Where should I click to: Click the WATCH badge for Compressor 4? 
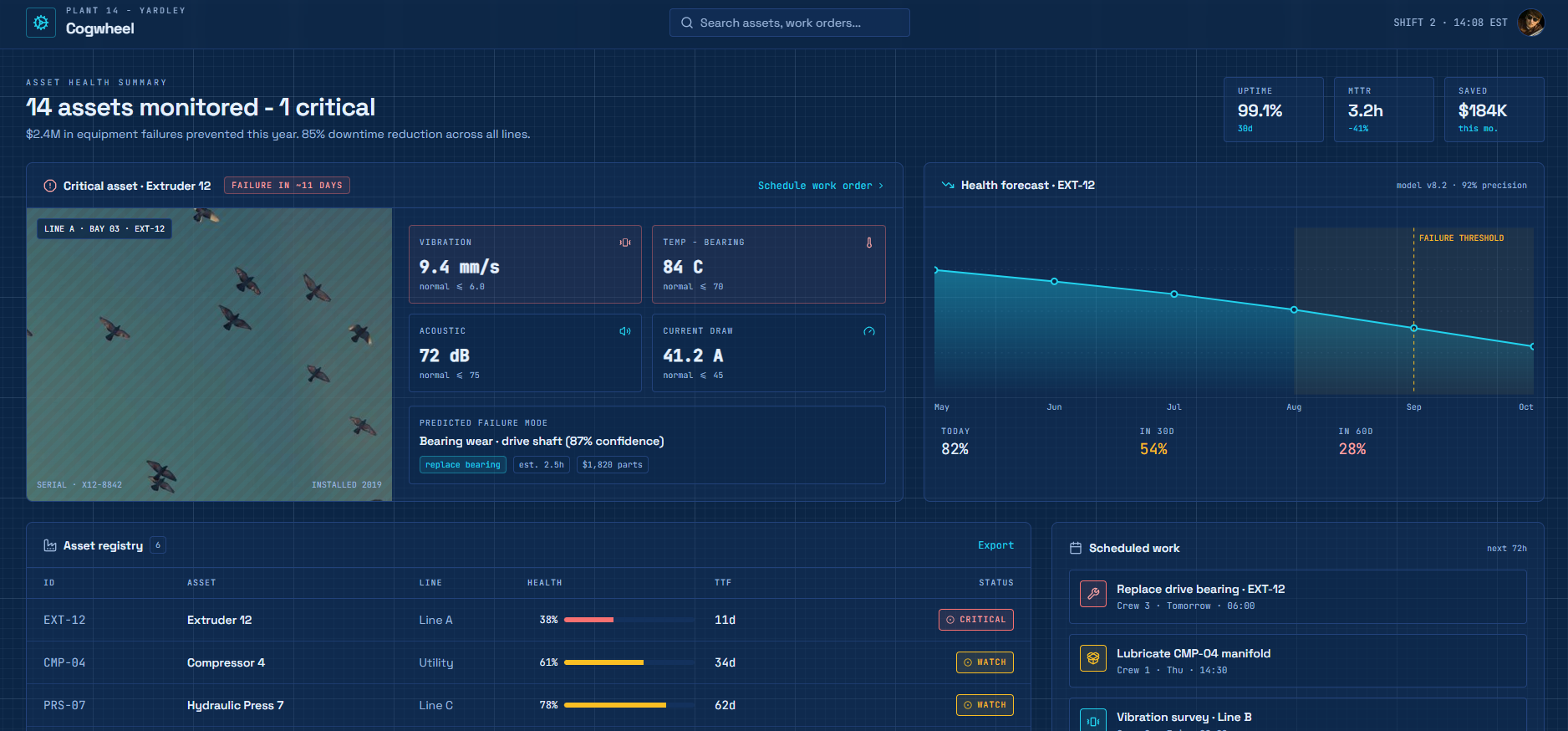(x=985, y=662)
